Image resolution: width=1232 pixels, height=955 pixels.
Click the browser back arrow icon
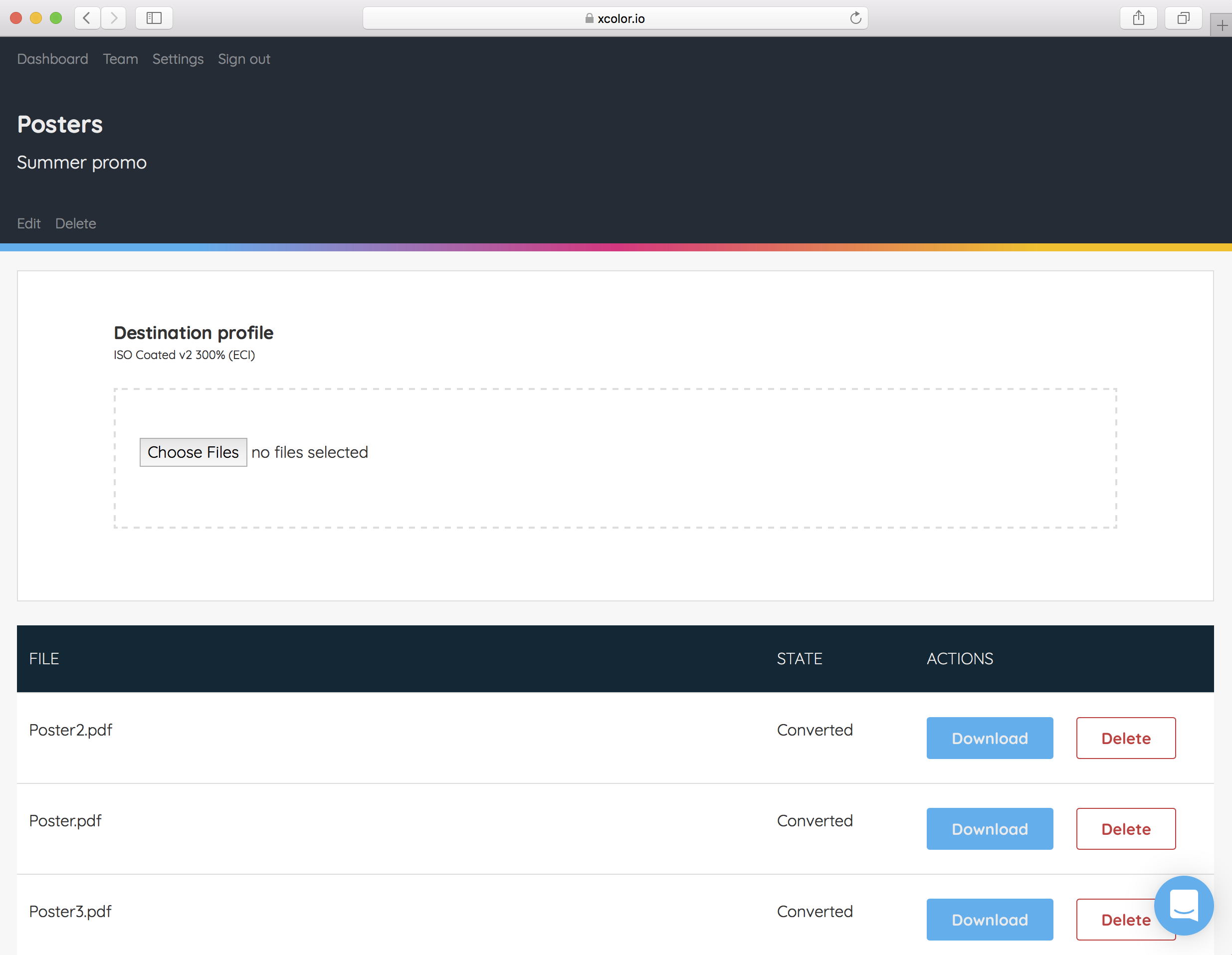tap(87, 18)
